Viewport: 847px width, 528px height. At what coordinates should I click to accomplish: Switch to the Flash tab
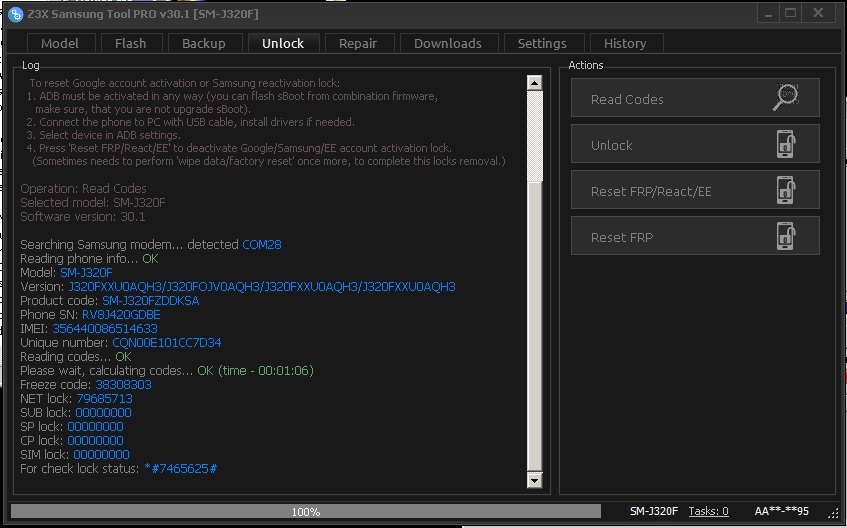tap(130, 43)
